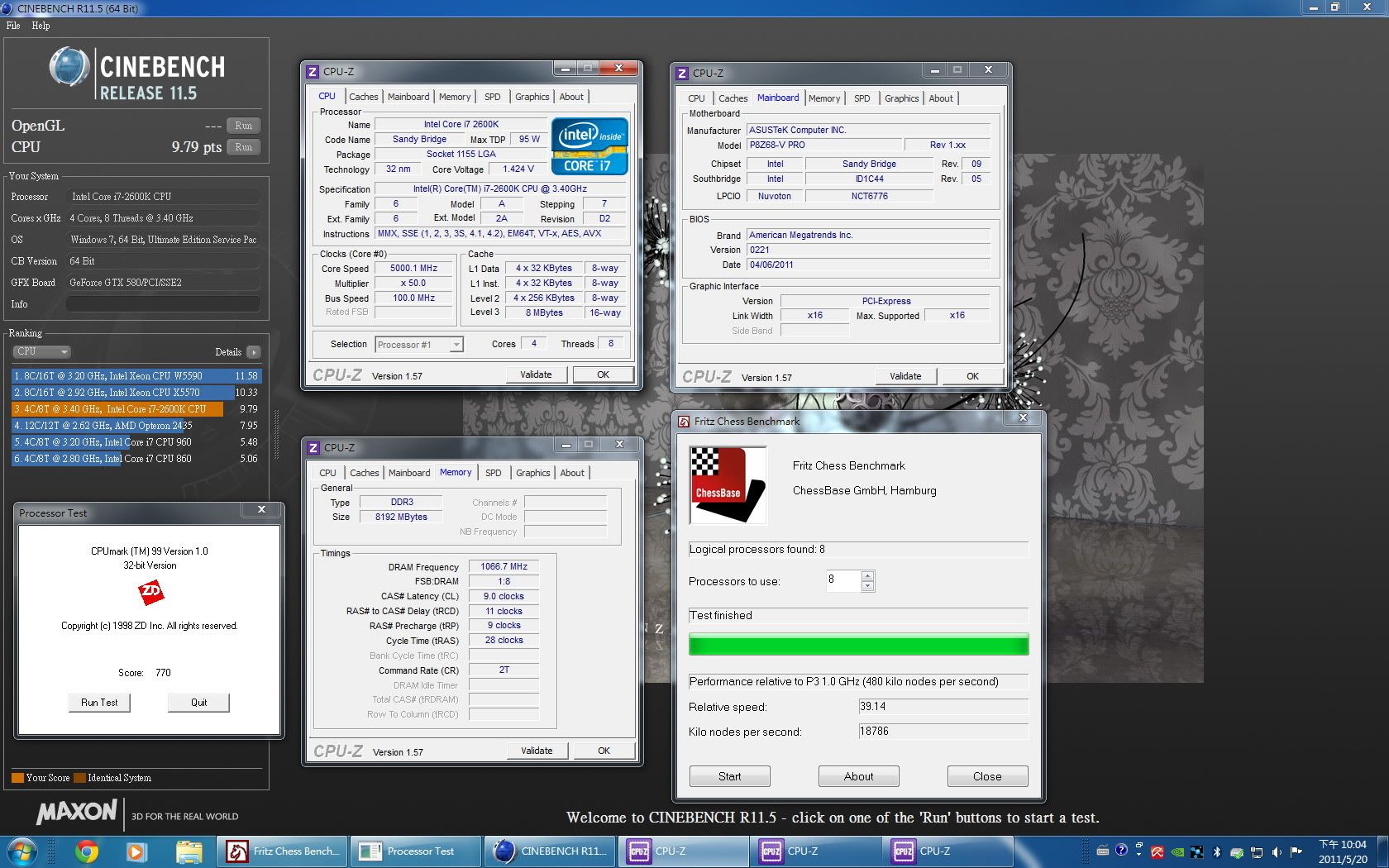Increase the Processors to use value
The image size is (1389, 868).
(867, 575)
